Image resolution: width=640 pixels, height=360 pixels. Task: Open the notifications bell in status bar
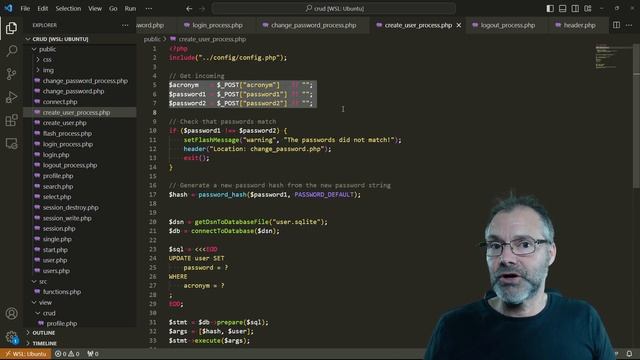(629, 353)
